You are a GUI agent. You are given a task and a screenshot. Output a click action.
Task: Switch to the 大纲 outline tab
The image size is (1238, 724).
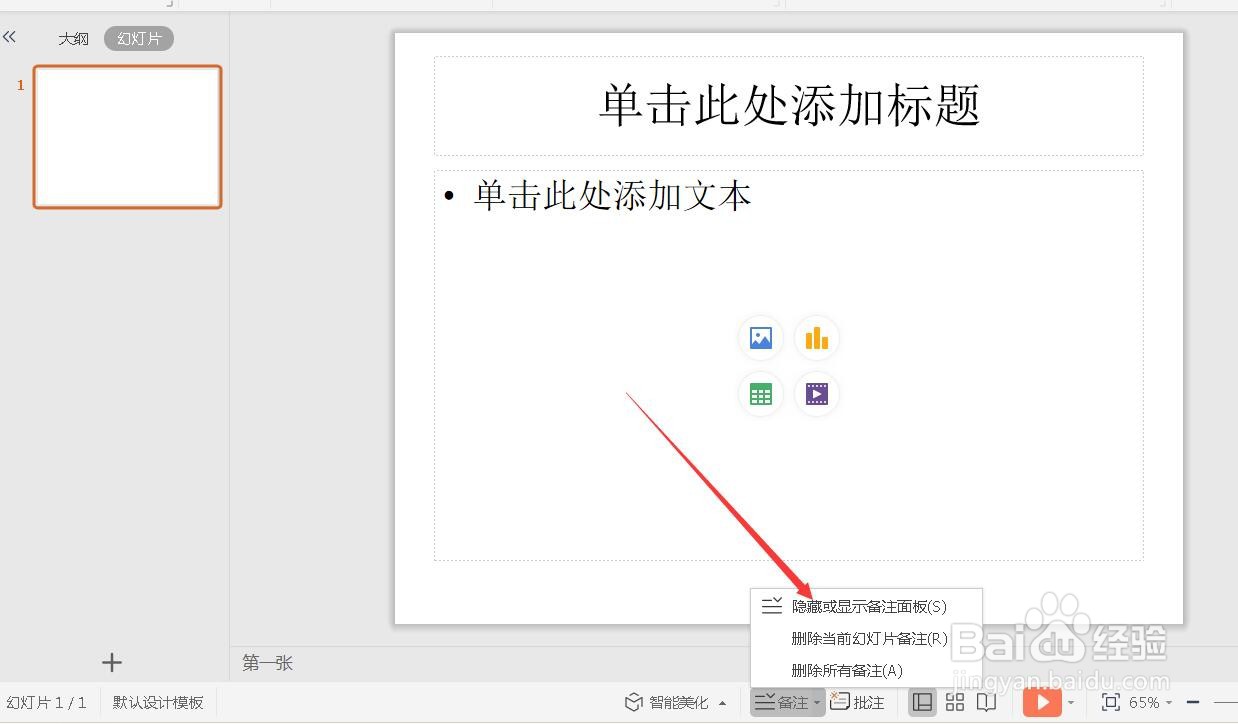click(x=73, y=38)
